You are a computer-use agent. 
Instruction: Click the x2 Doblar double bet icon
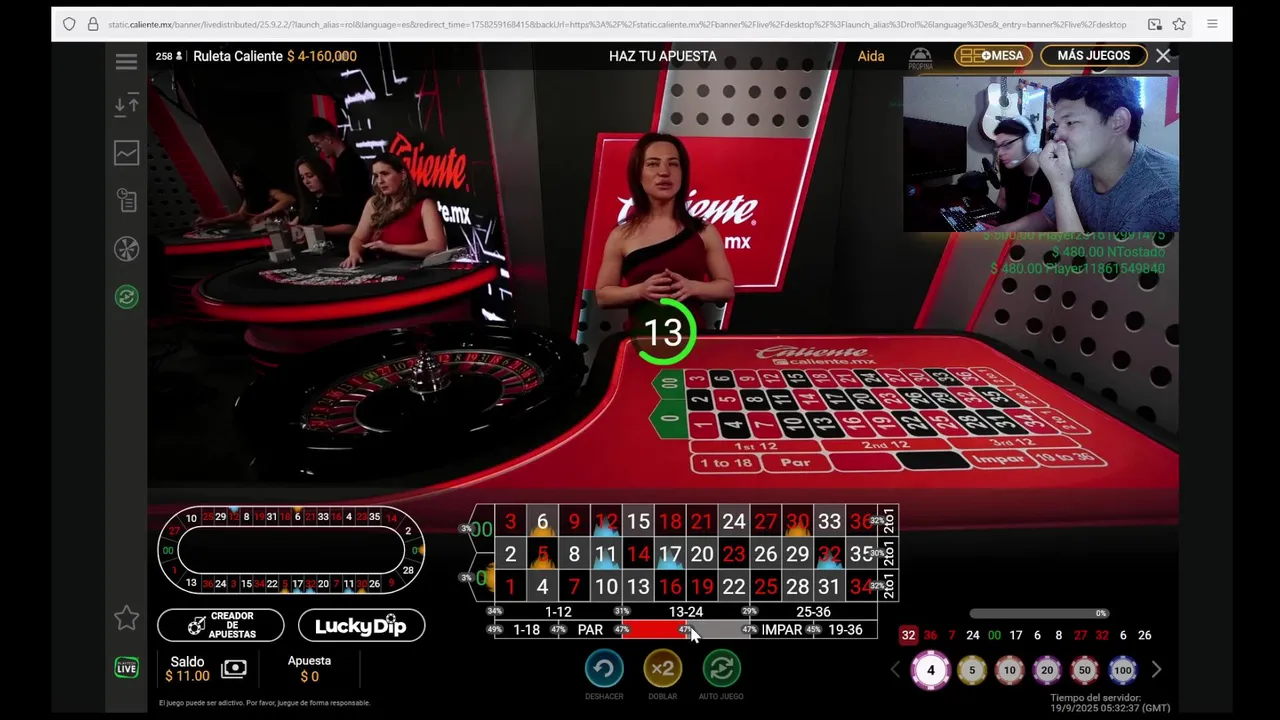tap(662, 668)
